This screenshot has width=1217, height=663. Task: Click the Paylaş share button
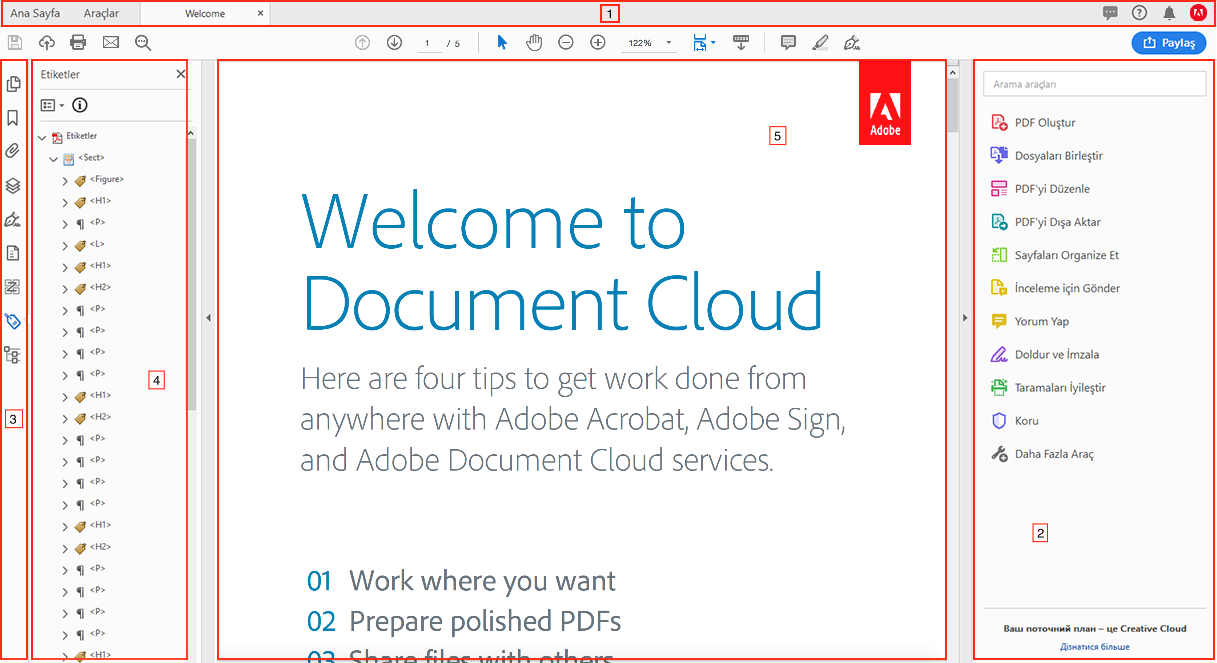(x=1169, y=43)
